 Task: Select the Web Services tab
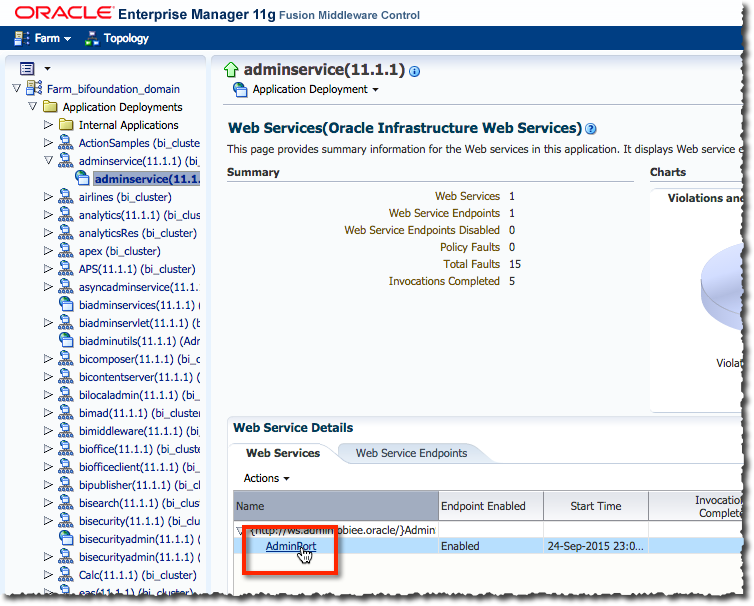pos(283,453)
